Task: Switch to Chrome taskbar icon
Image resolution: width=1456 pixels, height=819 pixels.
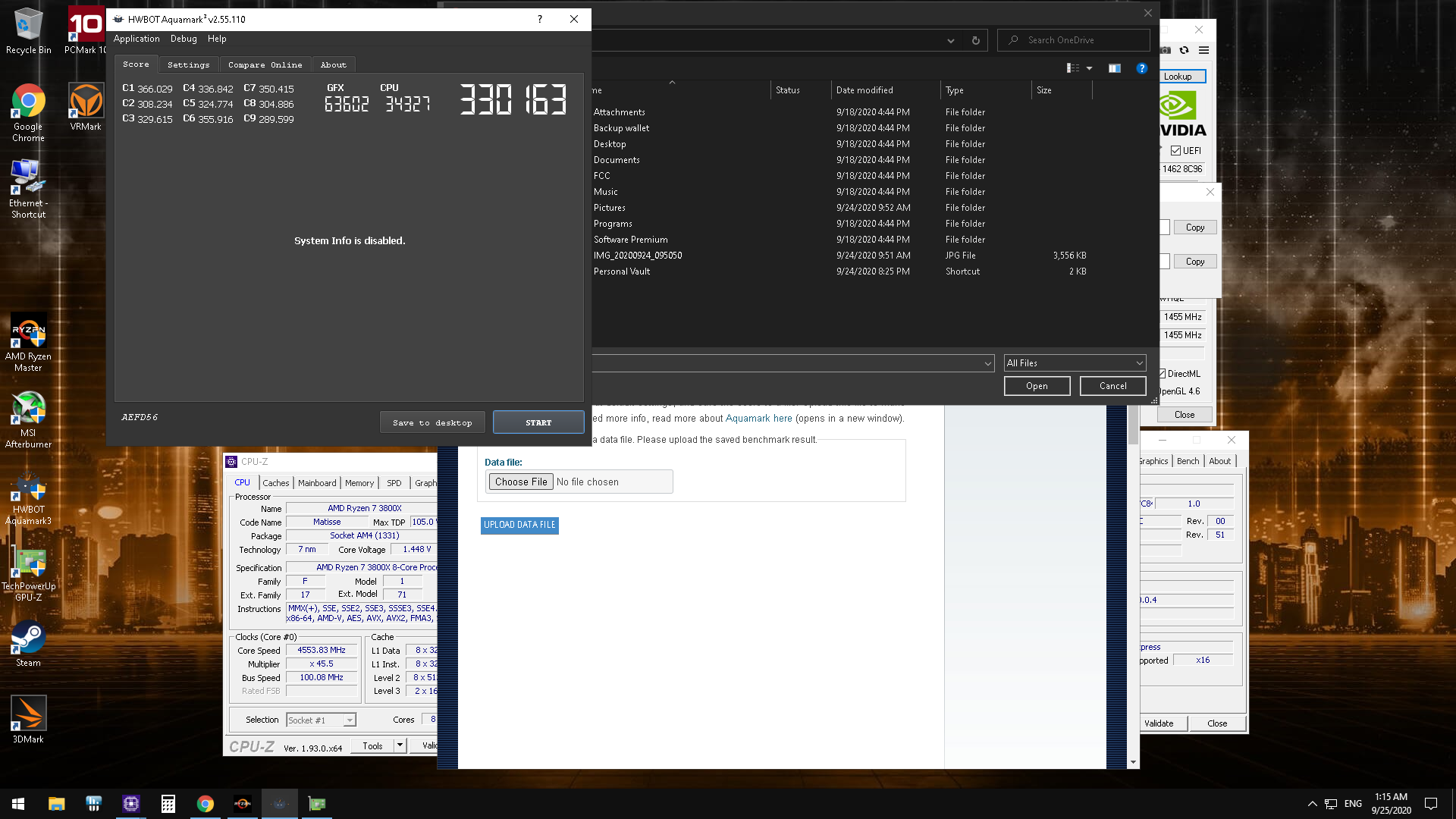Action: click(205, 804)
